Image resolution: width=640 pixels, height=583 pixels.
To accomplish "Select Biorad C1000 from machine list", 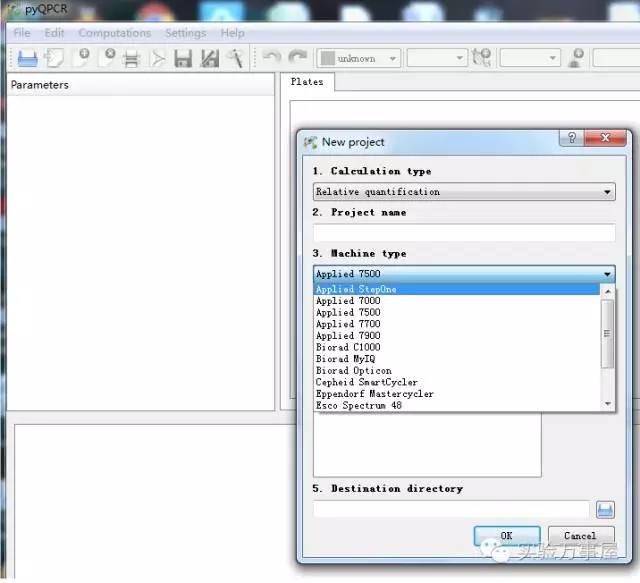I will coord(457,347).
